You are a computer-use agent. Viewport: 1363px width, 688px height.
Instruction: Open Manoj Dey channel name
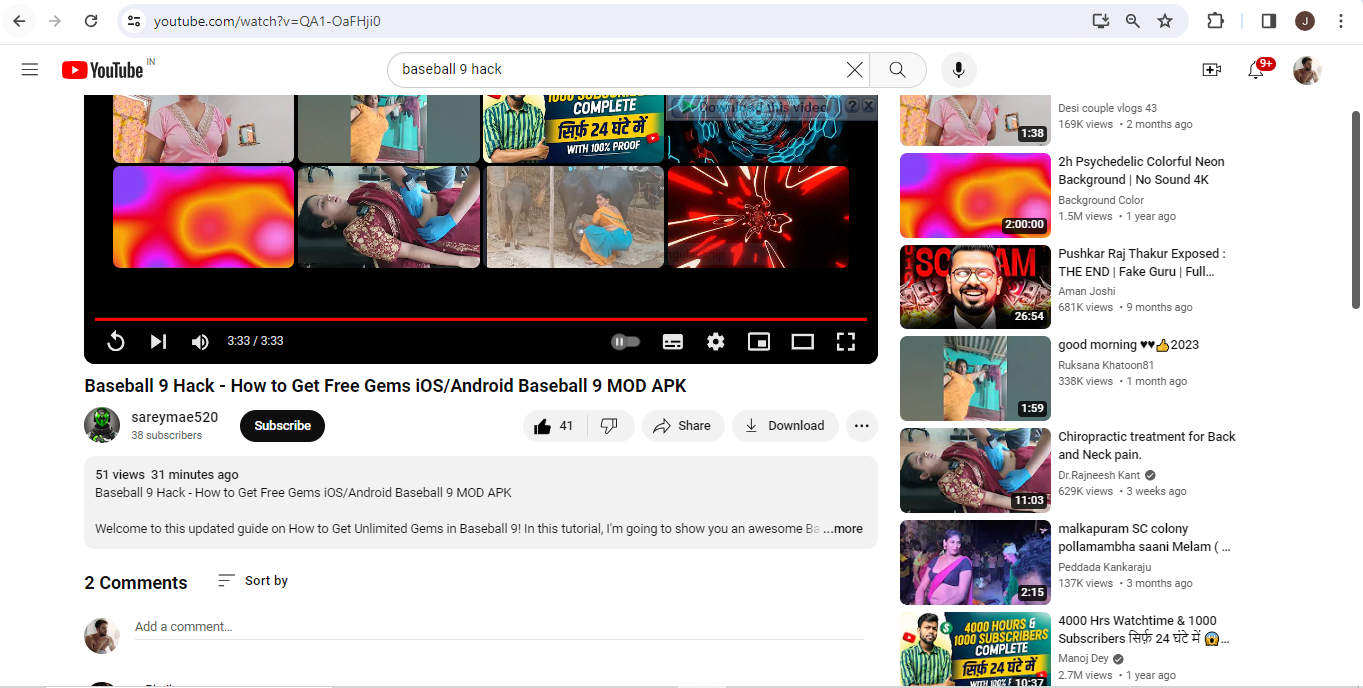point(1084,659)
